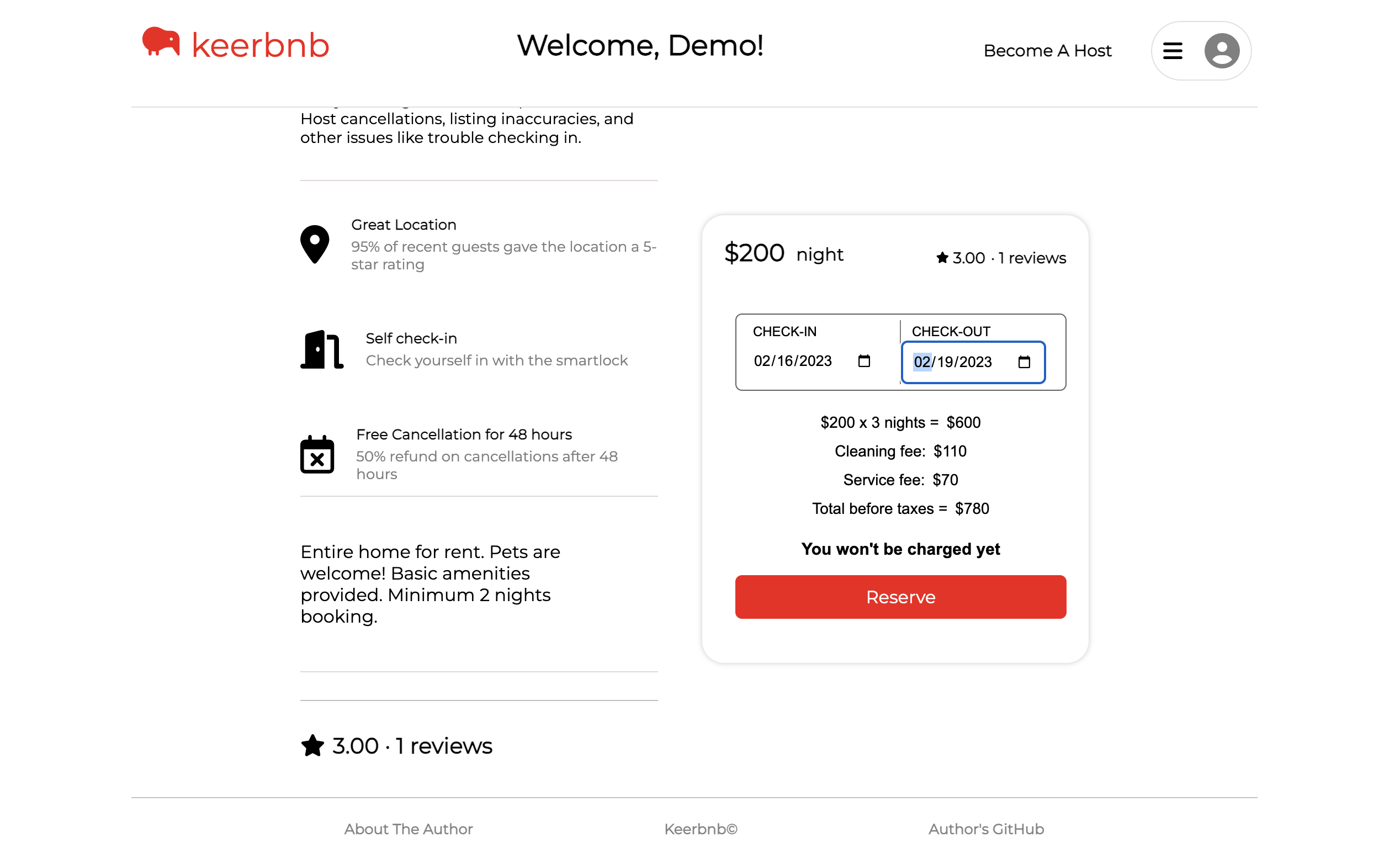Click the user profile avatar icon
The image size is (1400, 860).
(1222, 50)
